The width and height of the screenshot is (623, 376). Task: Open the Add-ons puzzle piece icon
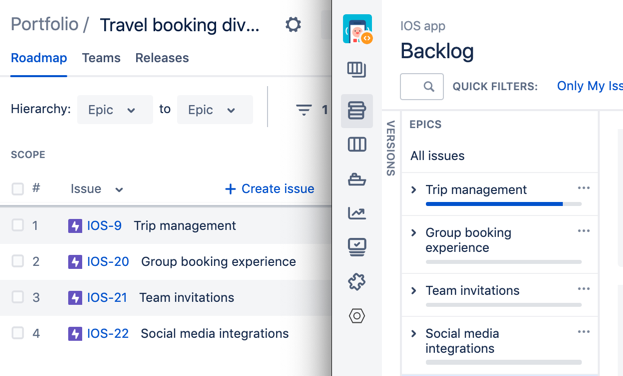click(357, 282)
